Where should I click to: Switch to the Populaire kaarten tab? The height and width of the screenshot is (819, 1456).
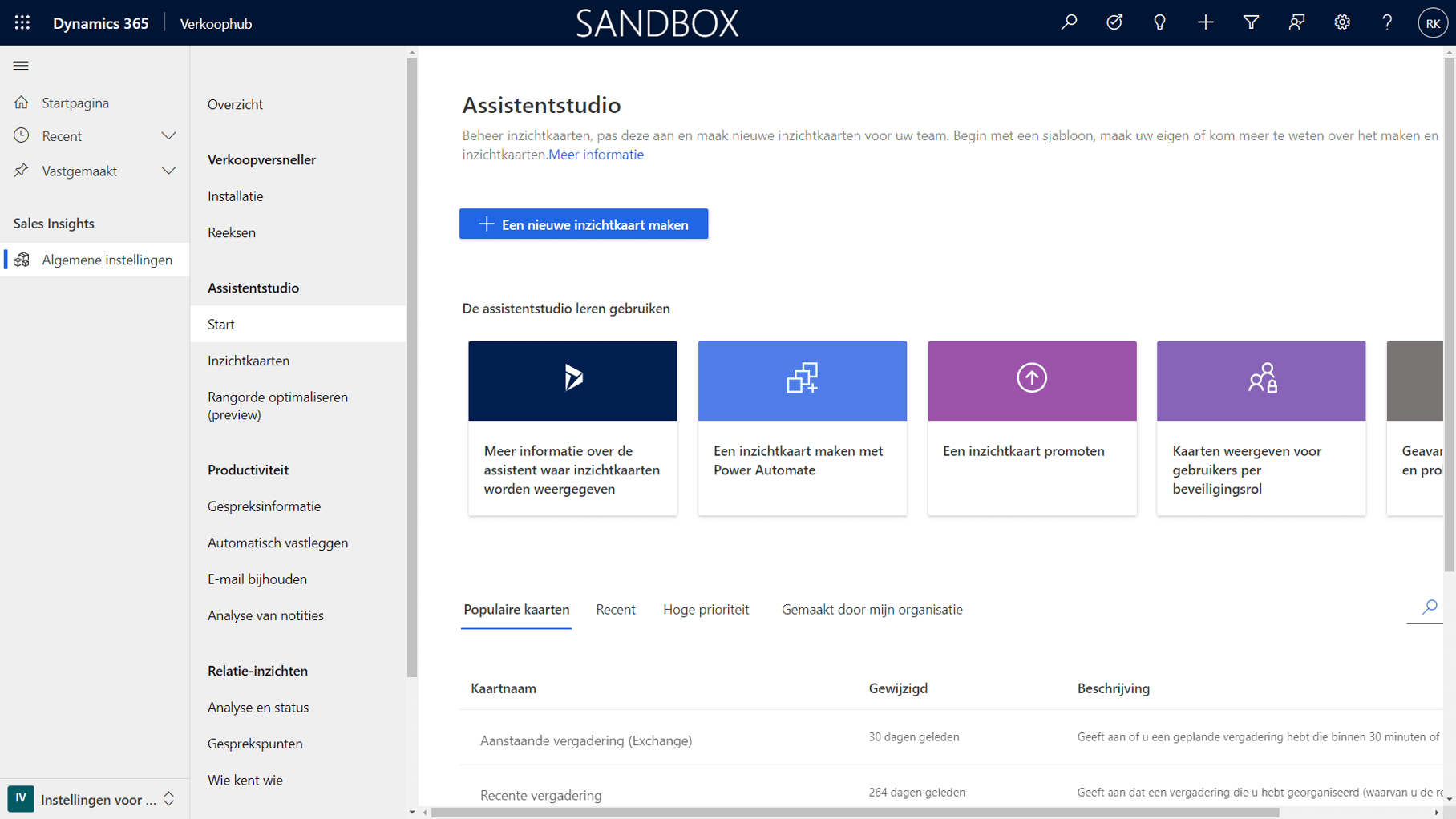coord(516,610)
